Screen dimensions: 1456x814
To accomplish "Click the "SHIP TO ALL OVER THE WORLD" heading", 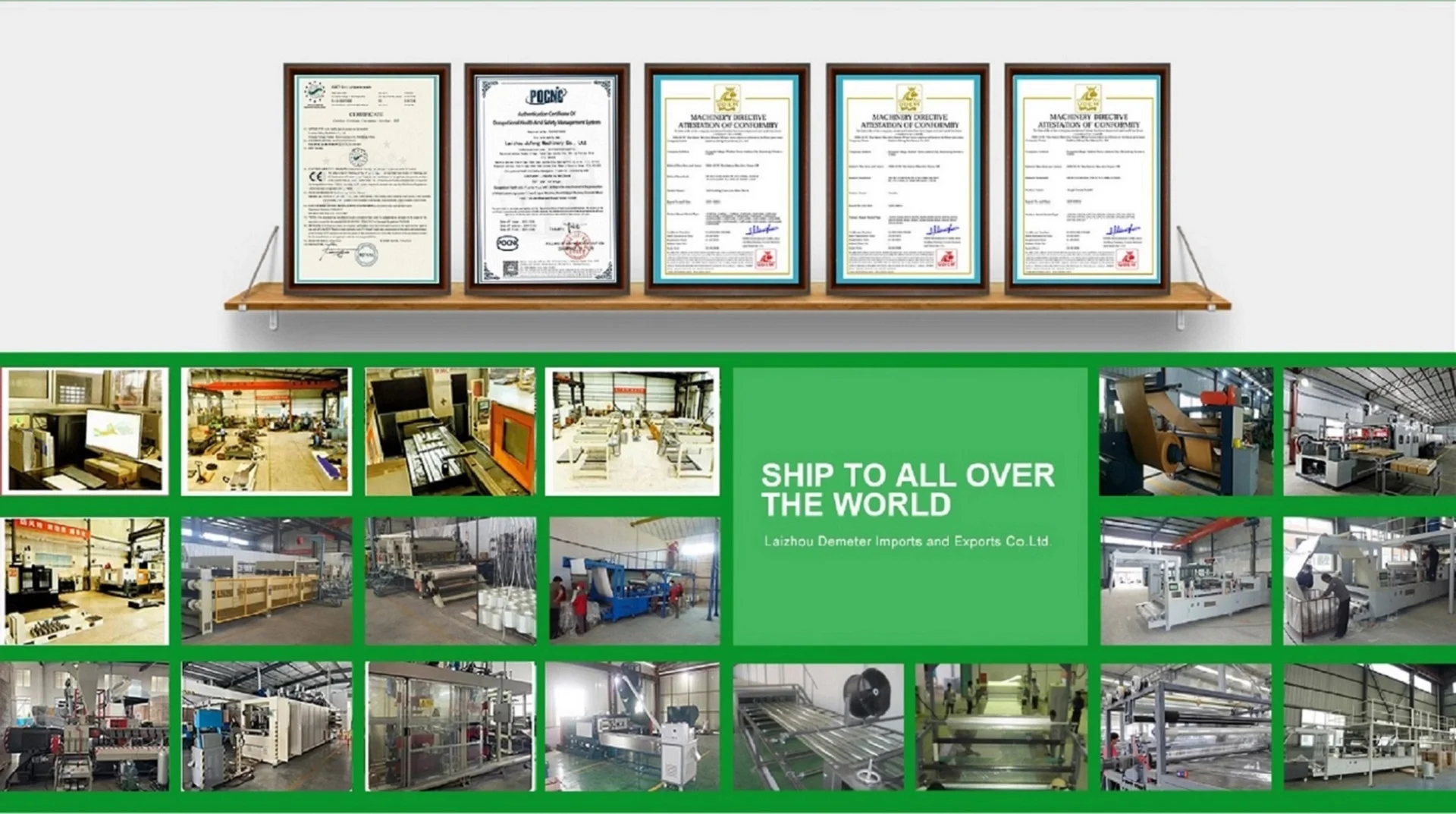I will 908,489.
